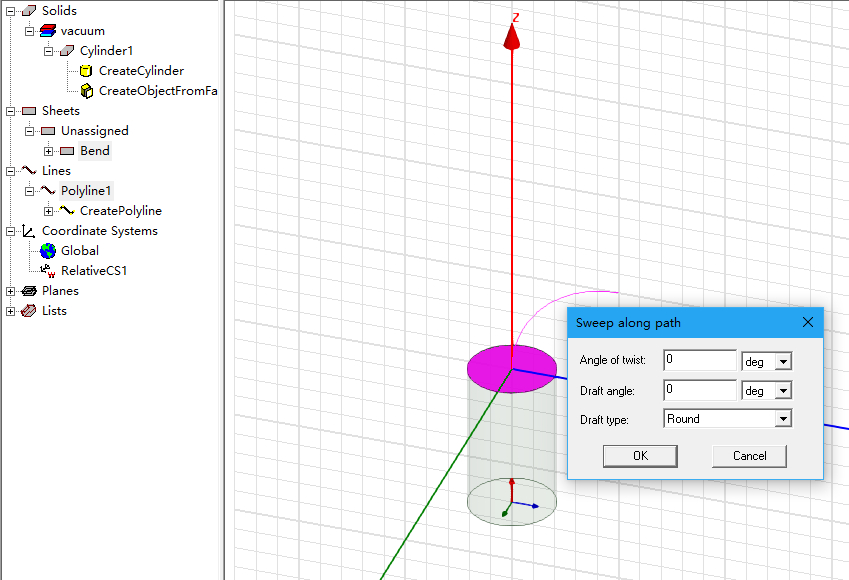Close the Sweep along path dialog
Screen dimensions: 849x580
(x=808, y=322)
